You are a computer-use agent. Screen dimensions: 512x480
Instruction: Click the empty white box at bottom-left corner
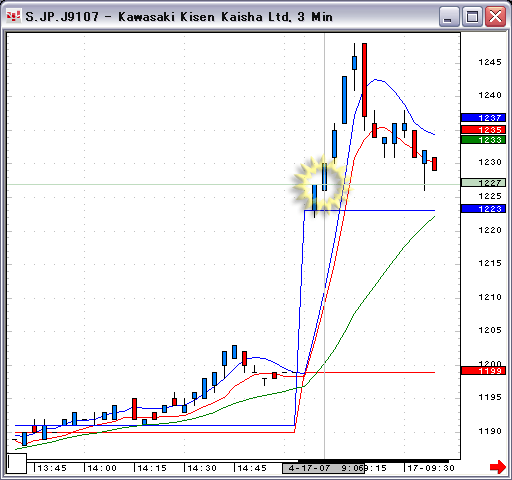pyautogui.click(x=17, y=463)
